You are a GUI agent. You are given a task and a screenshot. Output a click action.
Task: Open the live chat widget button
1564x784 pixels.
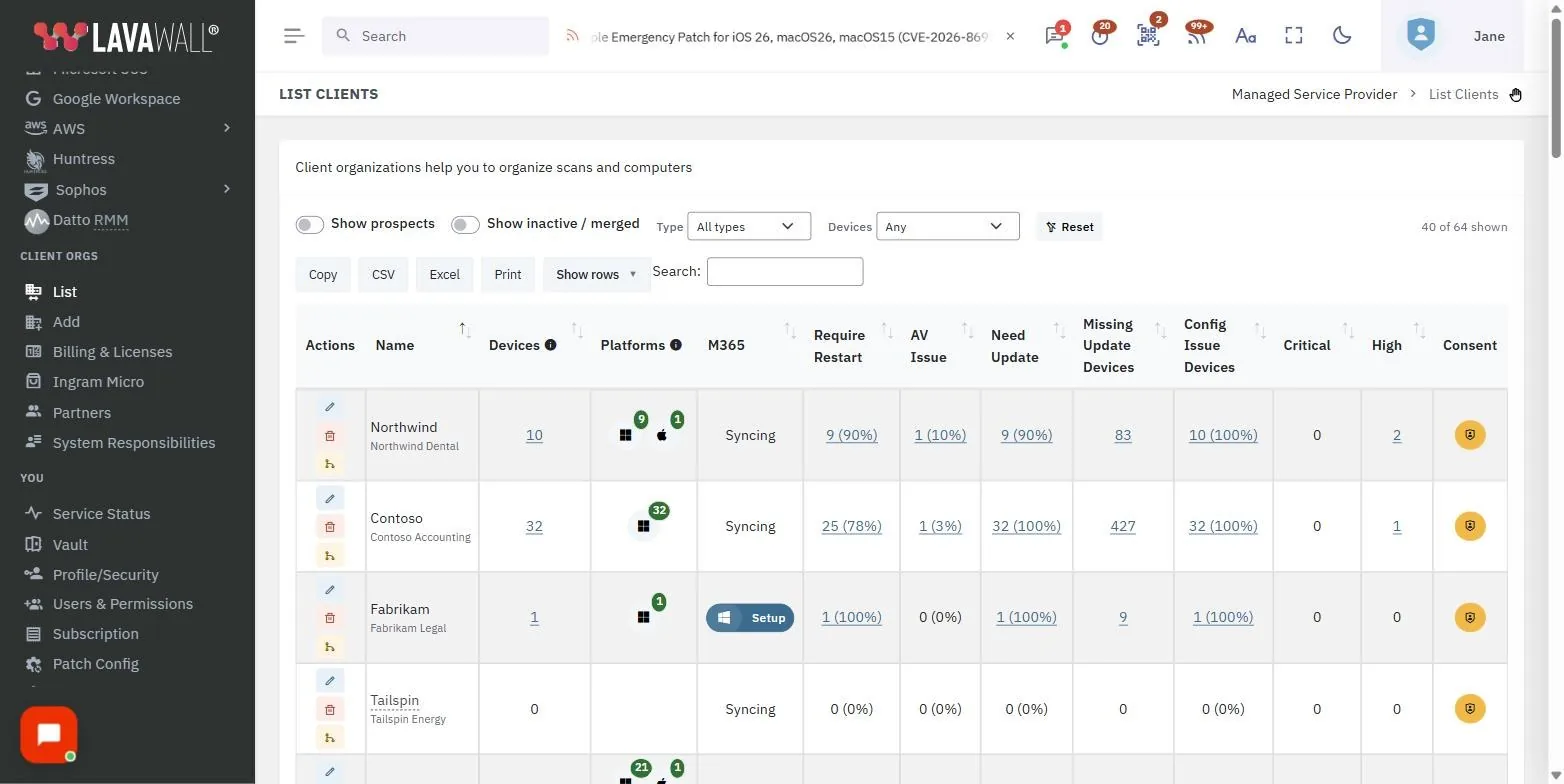coord(48,735)
